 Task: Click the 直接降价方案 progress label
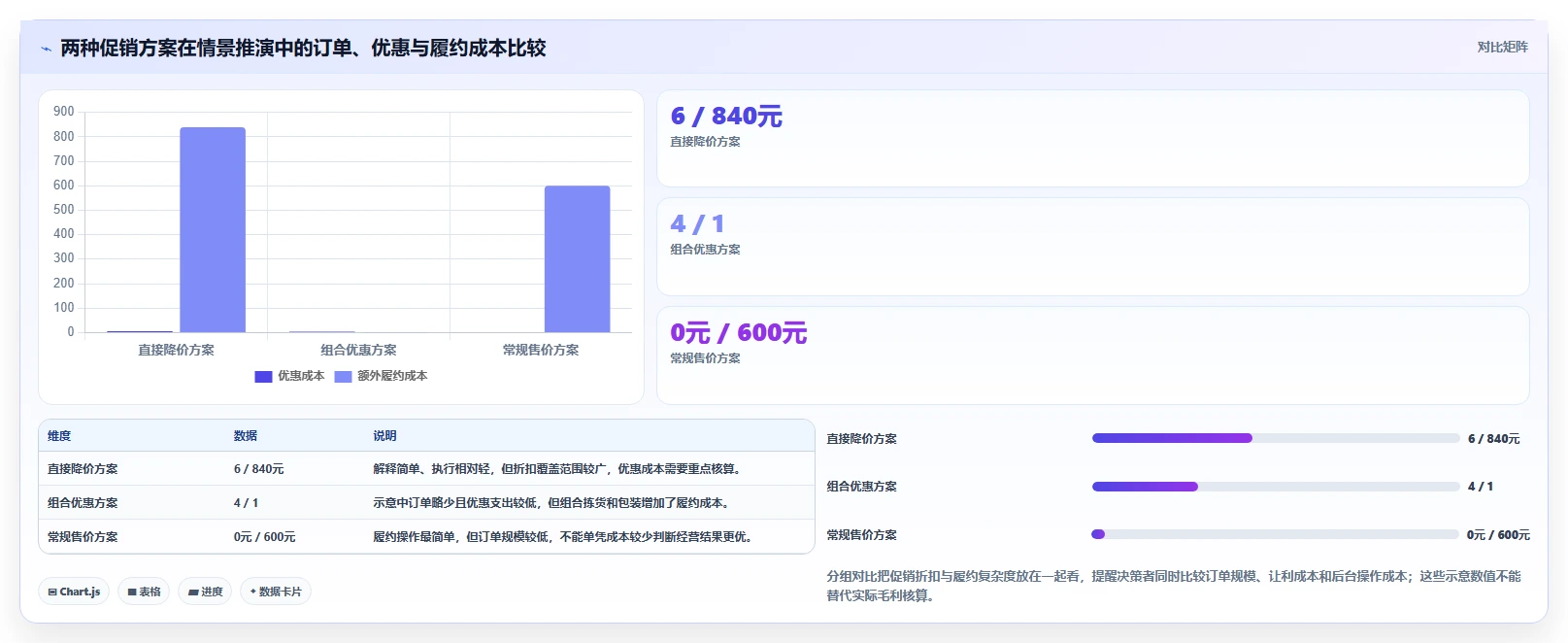(x=861, y=439)
